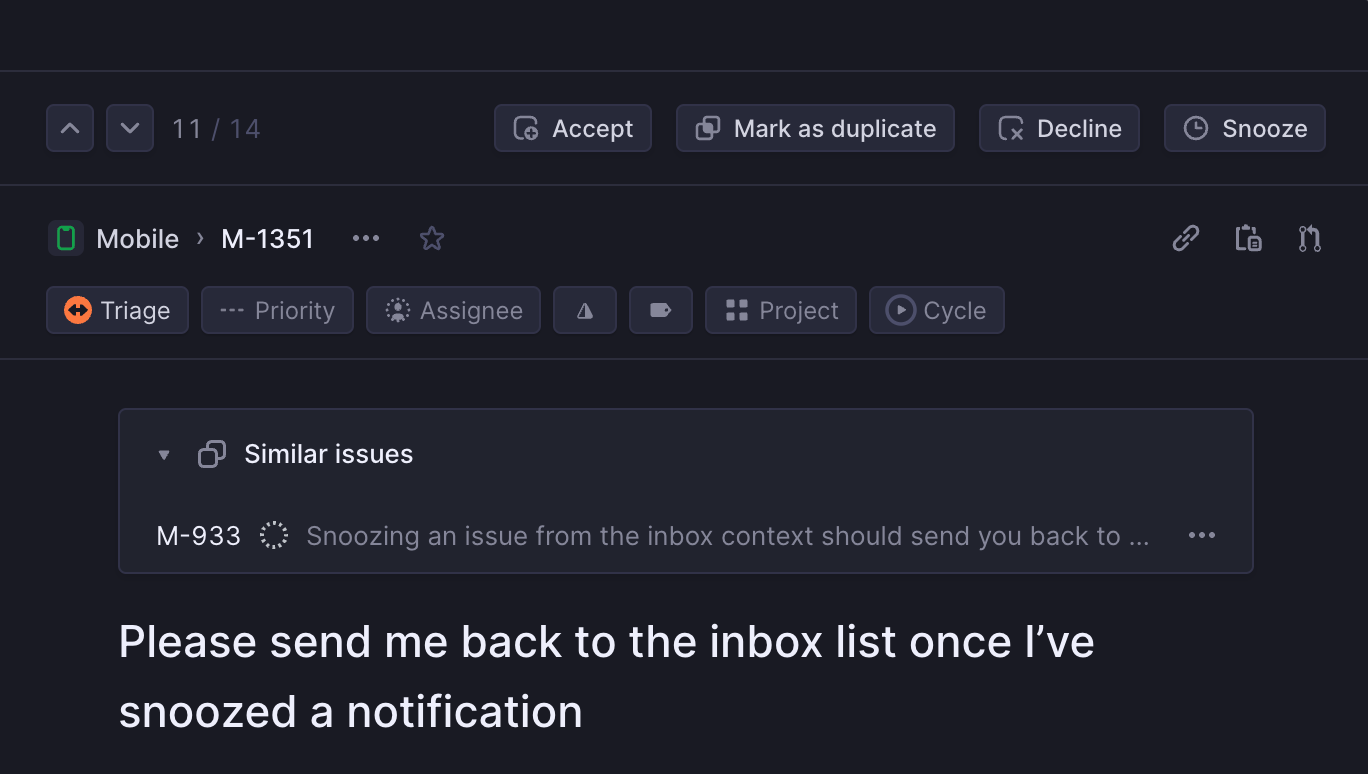Copy the git branch name icon

coord(1309,238)
